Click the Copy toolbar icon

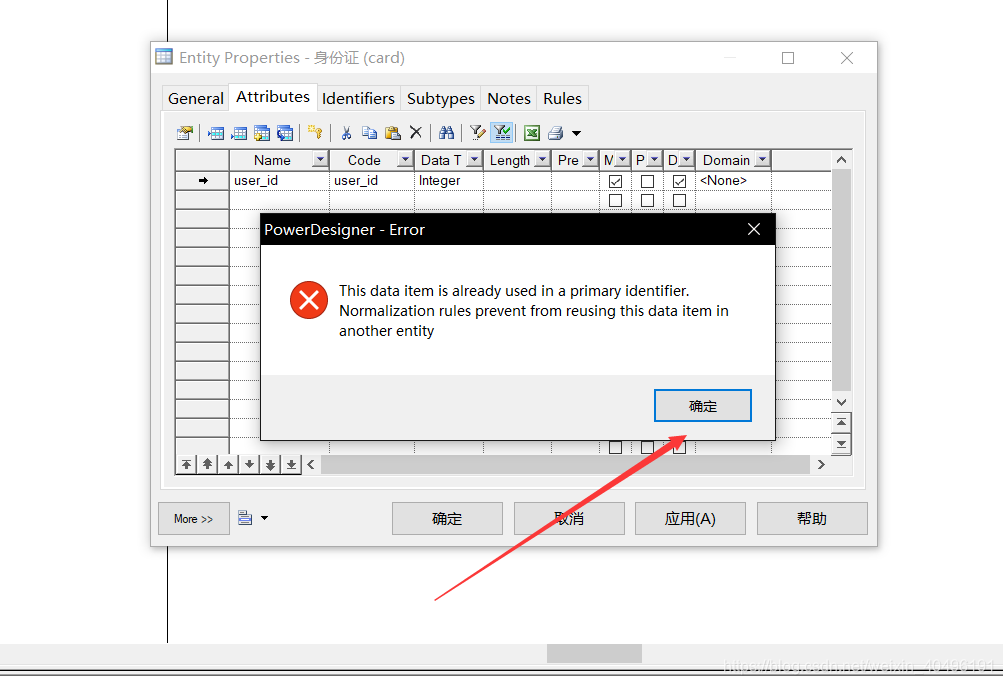click(x=369, y=132)
